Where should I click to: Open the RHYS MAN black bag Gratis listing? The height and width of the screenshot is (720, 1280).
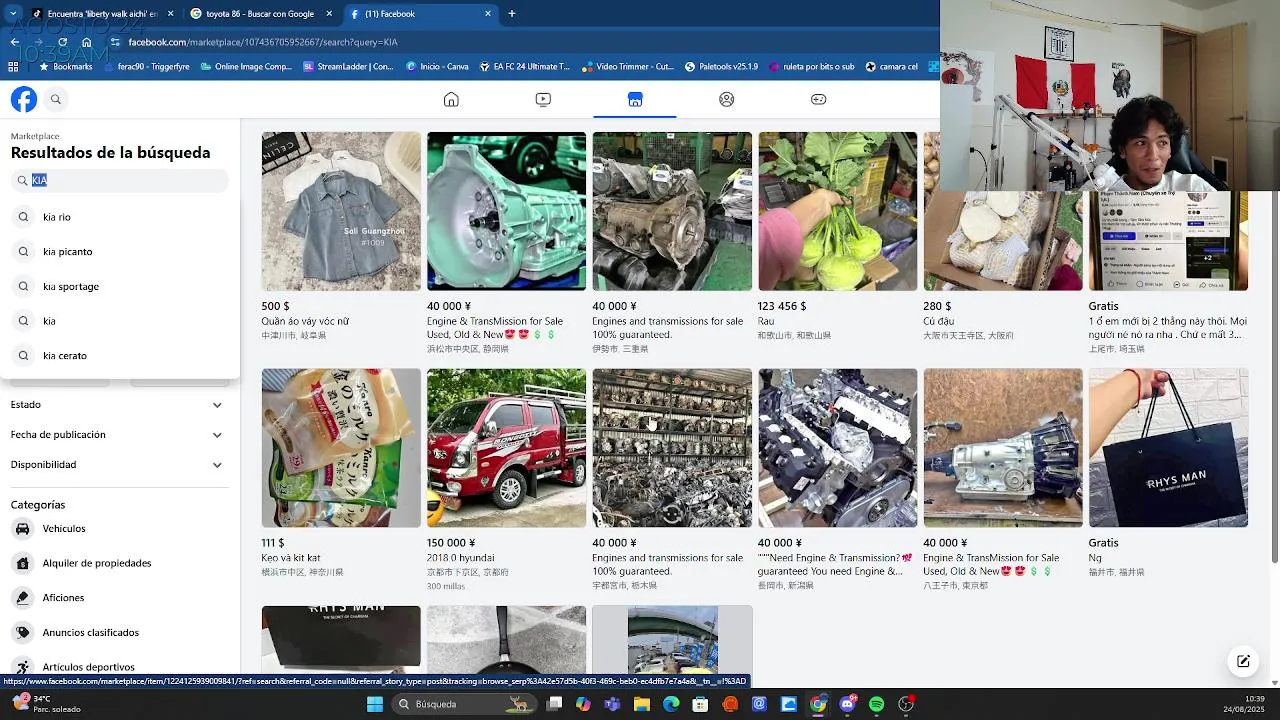(1168, 448)
